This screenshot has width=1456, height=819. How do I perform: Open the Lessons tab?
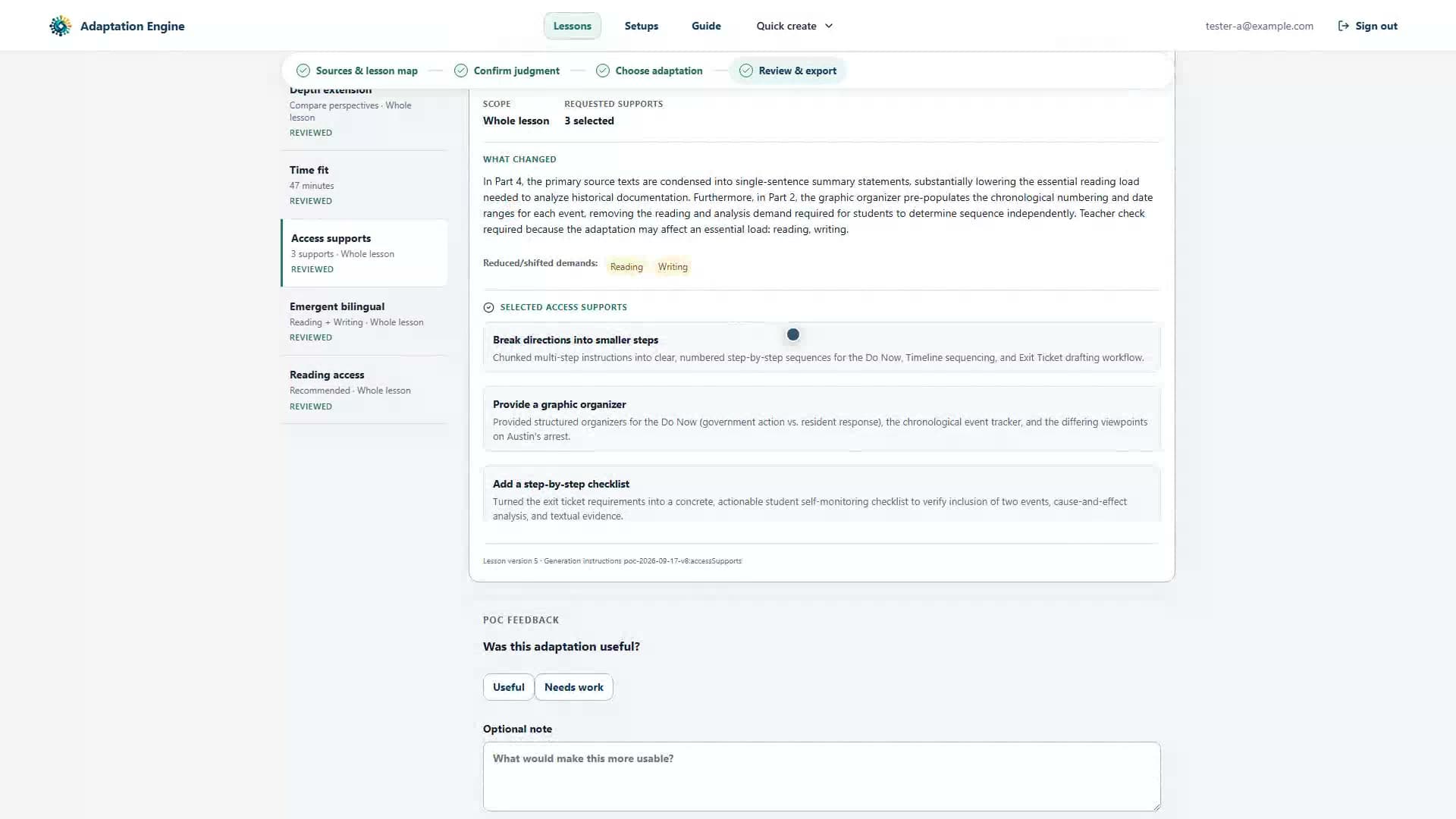(x=573, y=26)
